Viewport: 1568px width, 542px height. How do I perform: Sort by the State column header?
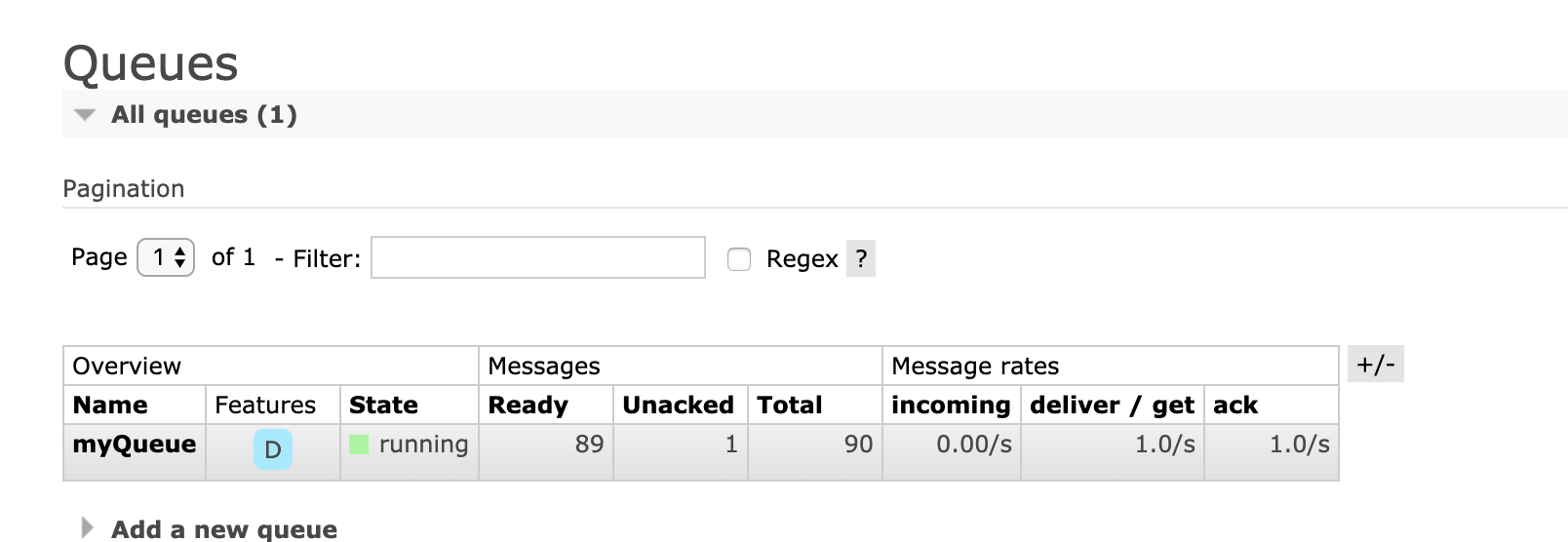tap(383, 406)
